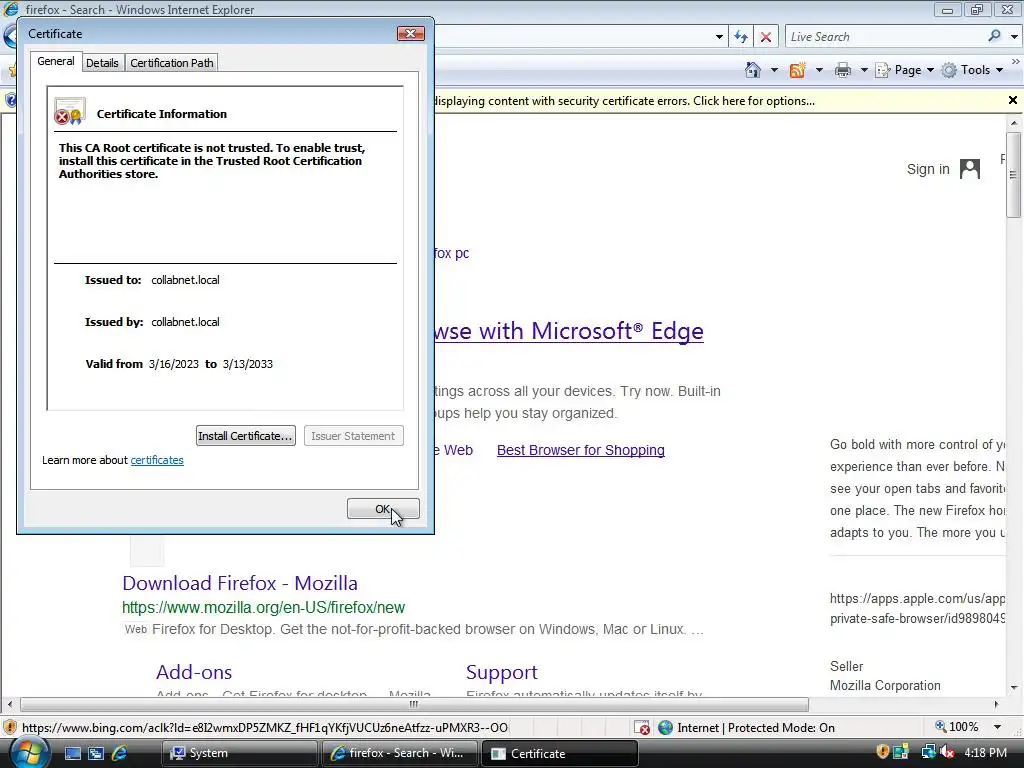Click Issued to collabnet.local text
Viewport: 1024px width, 768px height.
tap(185, 280)
